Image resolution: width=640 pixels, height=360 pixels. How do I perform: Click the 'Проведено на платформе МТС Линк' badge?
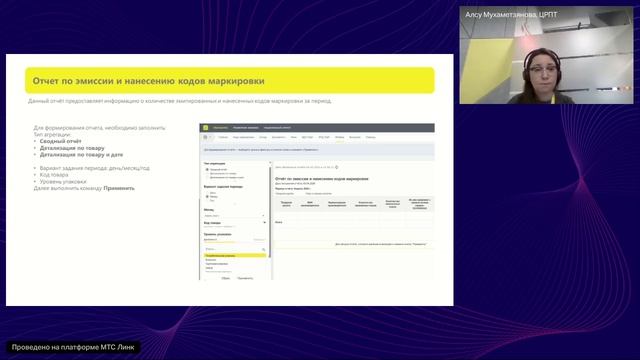pyautogui.click(x=73, y=347)
